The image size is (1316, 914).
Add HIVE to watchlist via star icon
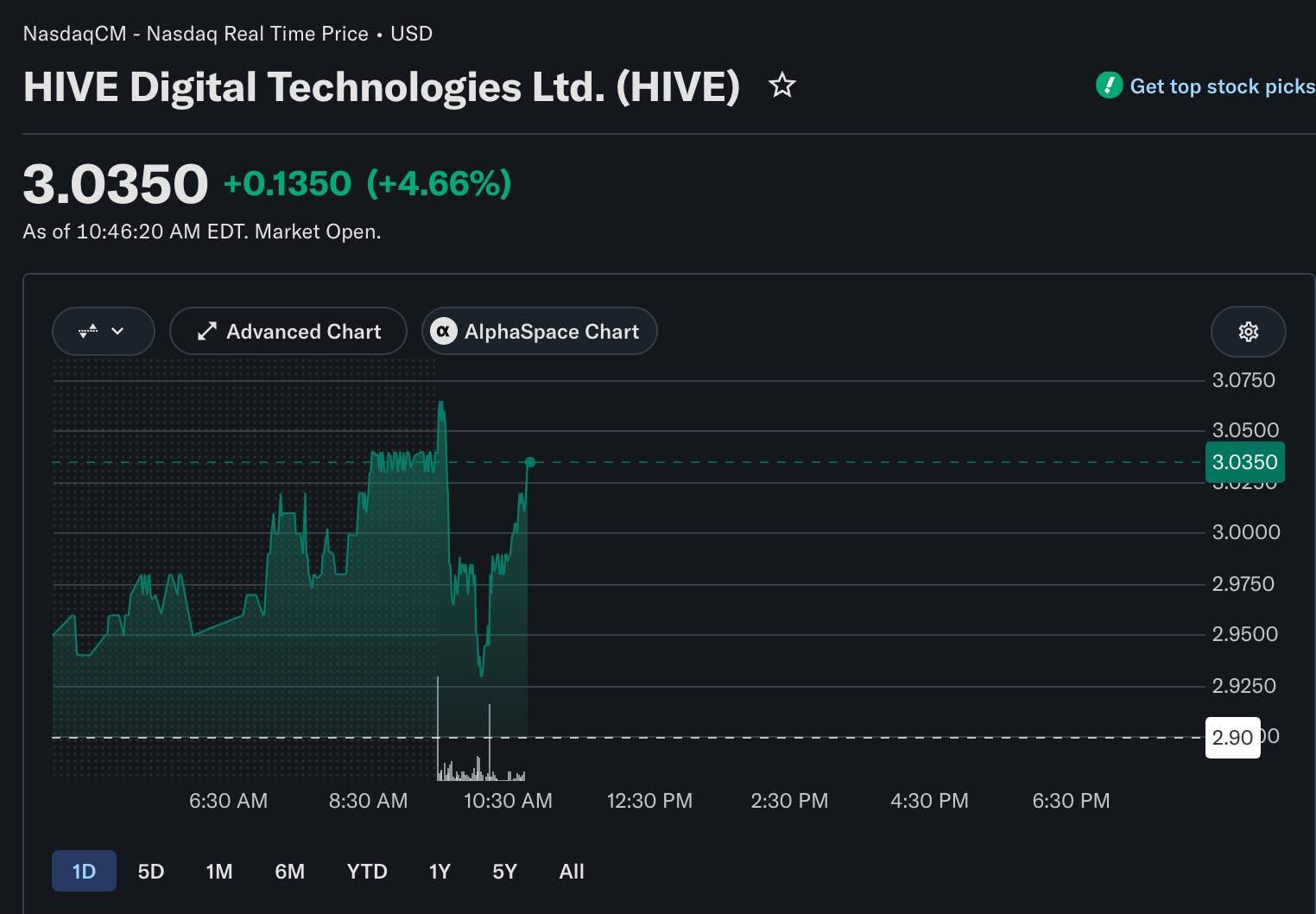781,86
